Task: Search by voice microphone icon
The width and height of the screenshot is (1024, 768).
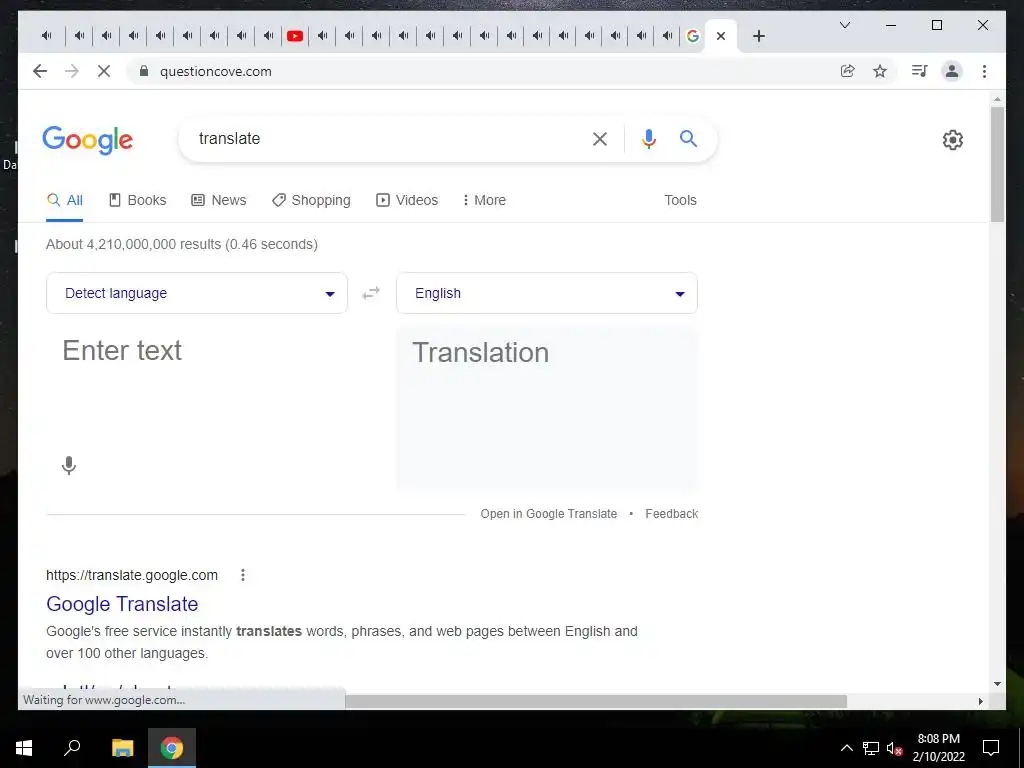Action: (x=648, y=138)
